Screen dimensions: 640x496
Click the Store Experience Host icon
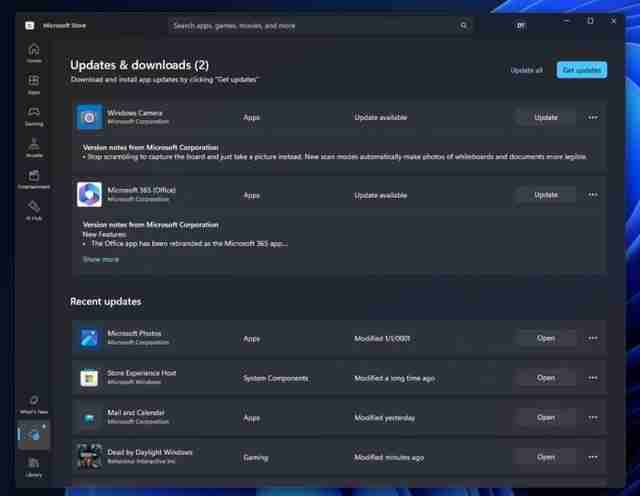pos(89,378)
